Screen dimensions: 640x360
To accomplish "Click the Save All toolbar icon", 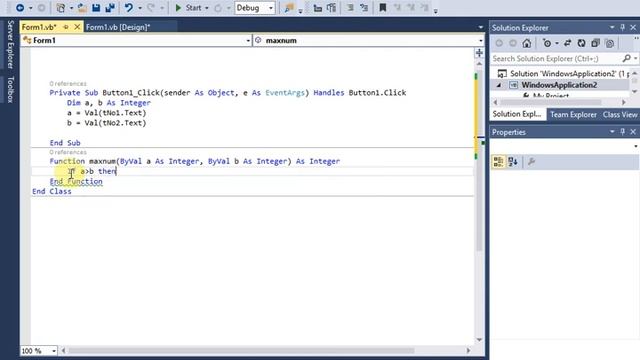I will point(110,8).
